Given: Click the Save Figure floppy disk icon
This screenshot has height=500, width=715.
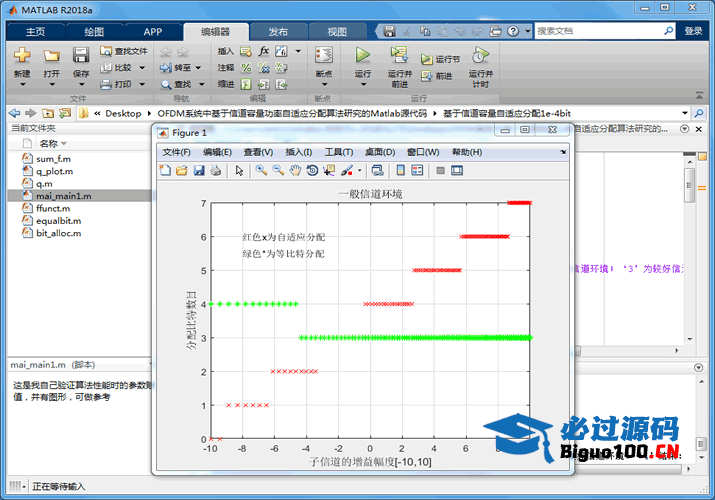Looking at the screenshot, I should pos(199,171).
